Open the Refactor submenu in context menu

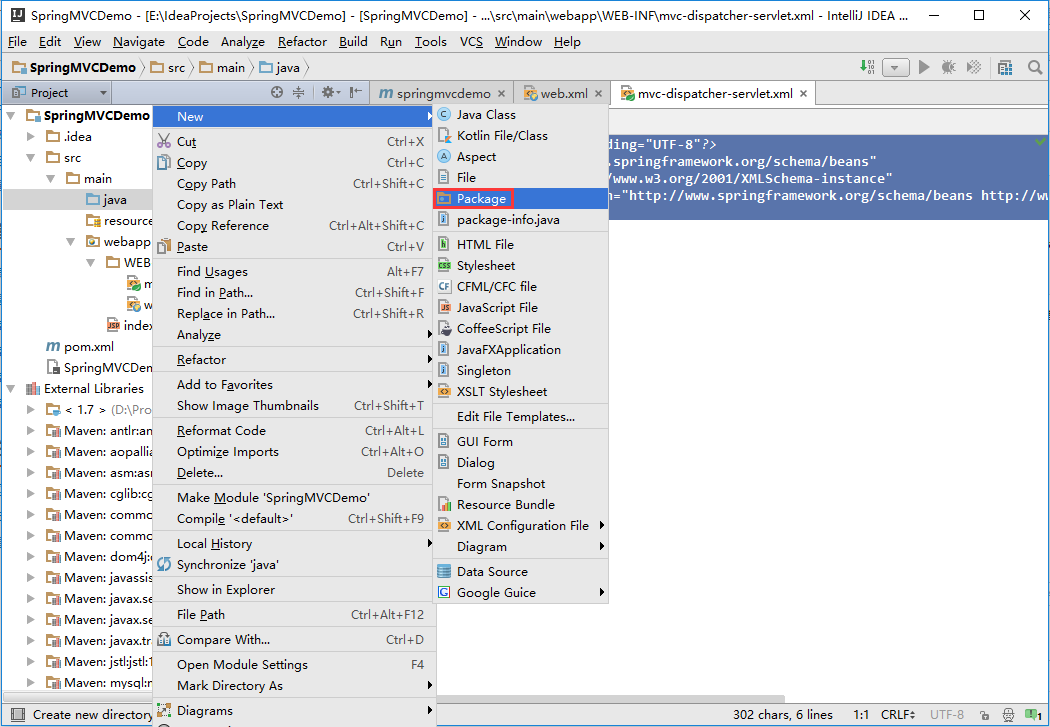click(294, 359)
